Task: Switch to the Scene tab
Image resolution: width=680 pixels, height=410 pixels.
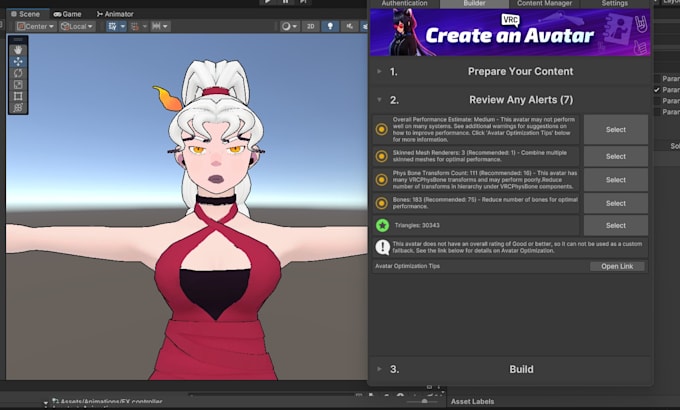Action: point(26,14)
